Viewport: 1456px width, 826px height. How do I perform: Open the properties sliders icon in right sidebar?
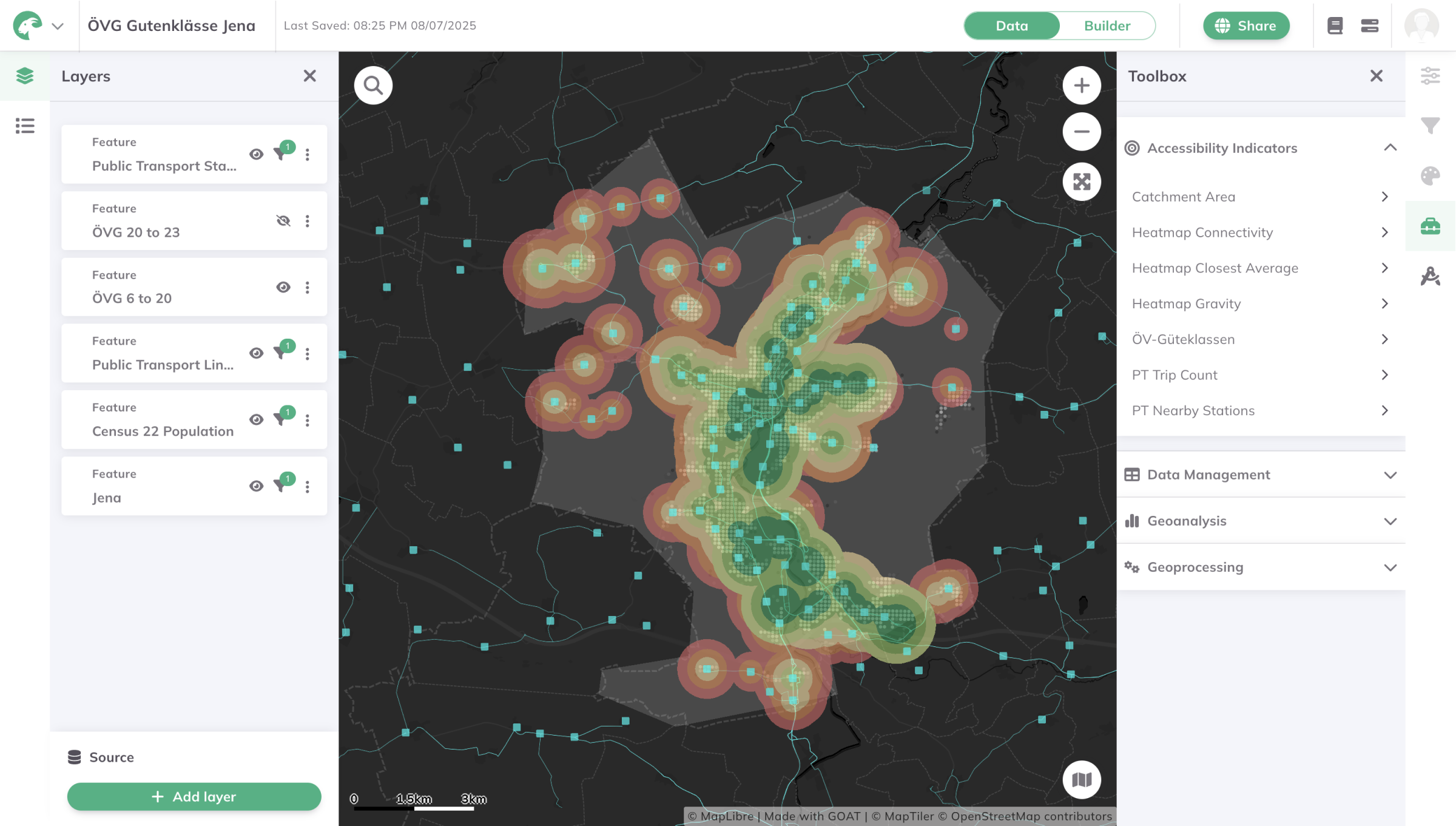tap(1431, 76)
